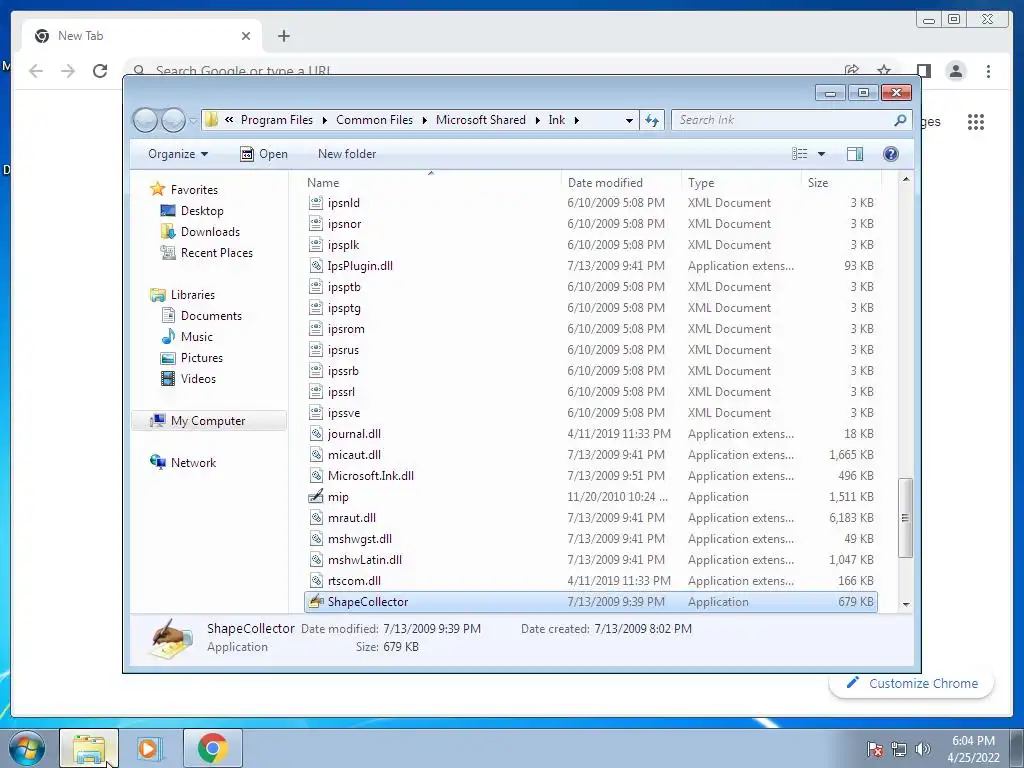Navigate to Program Files breadcrumb
Viewport: 1024px width, 768px height.
(x=277, y=120)
